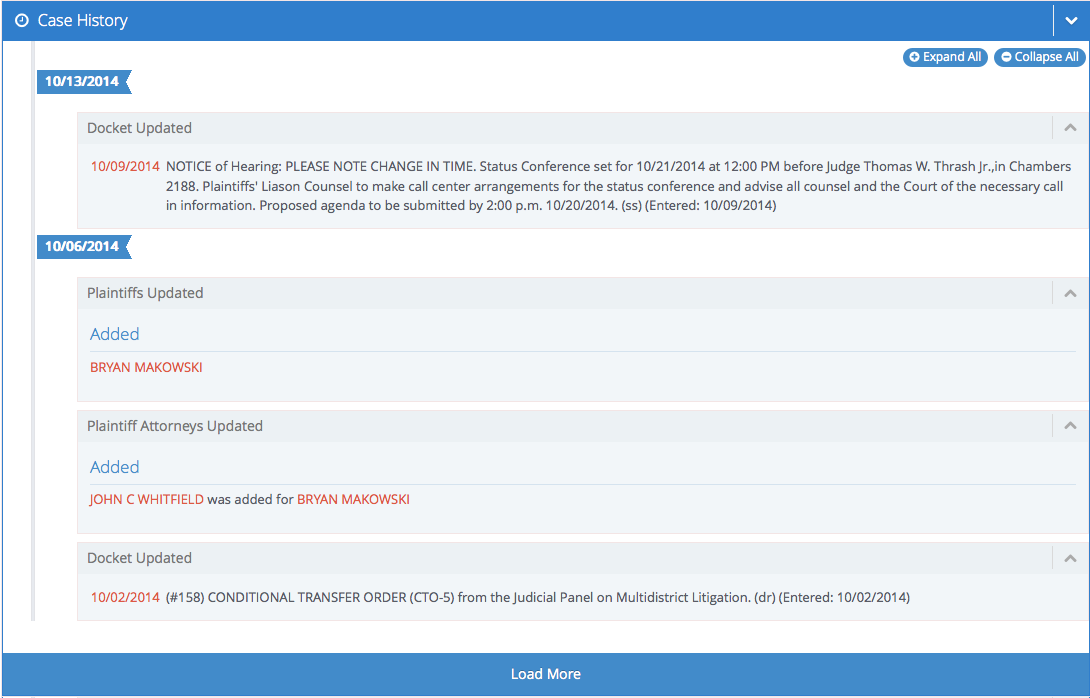Open the 10/09/2014 docket entry date
The width and height of the screenshot is (1090, 698).
pos(125,166)
